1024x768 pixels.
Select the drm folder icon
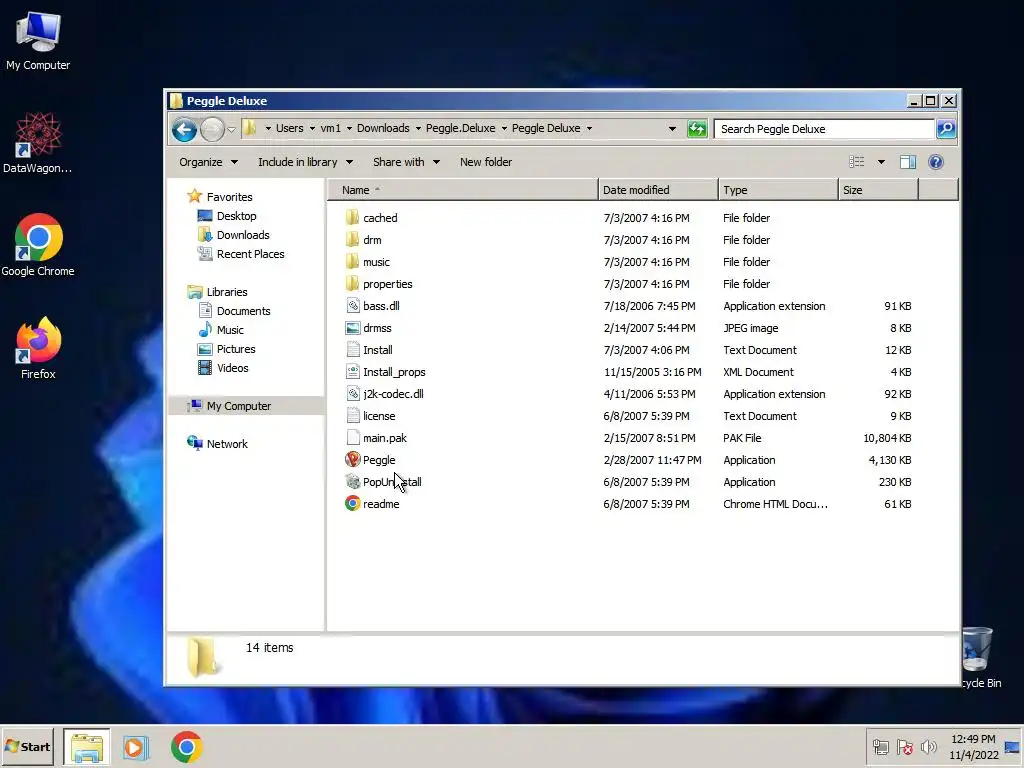pos(353,240)
